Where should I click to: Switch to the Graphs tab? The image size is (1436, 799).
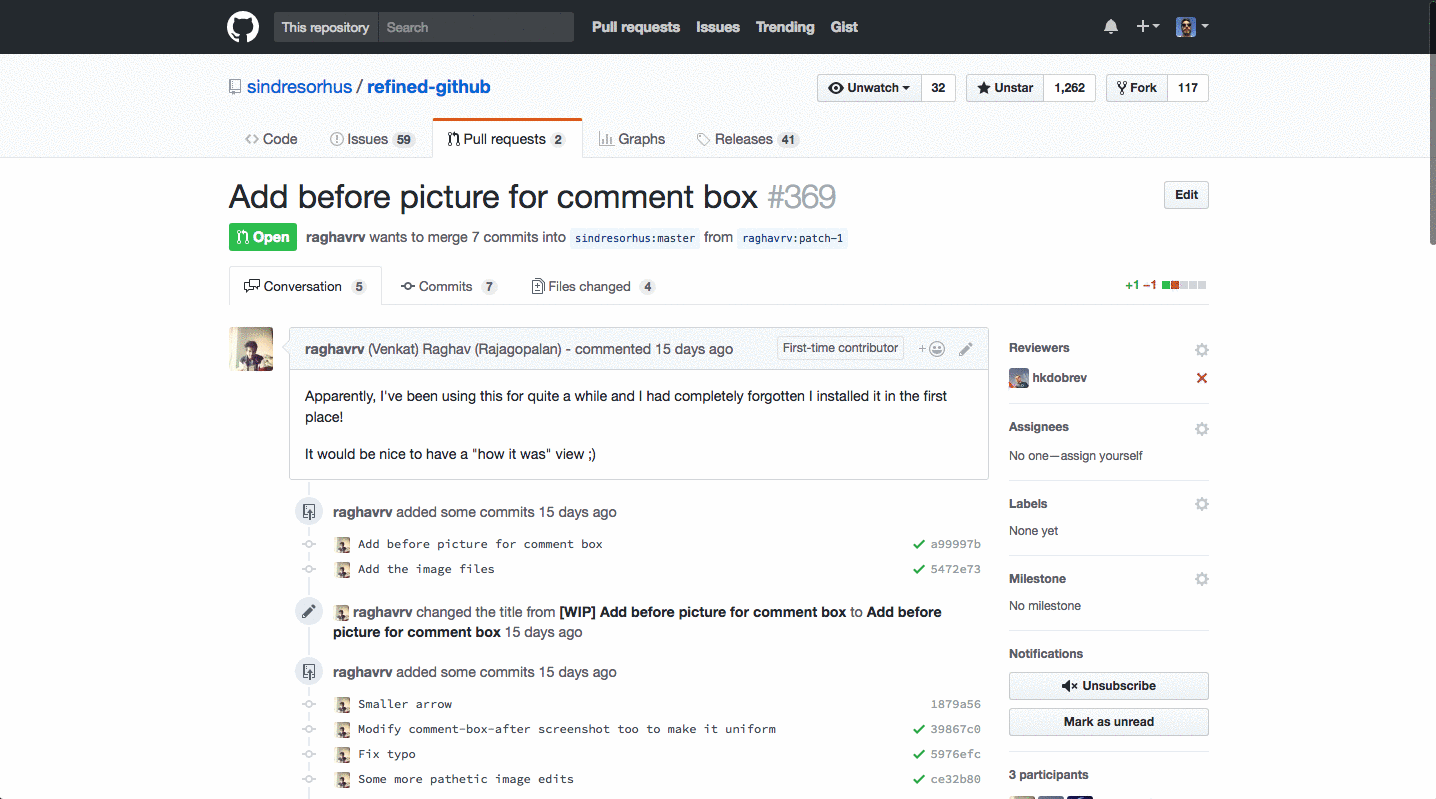point(632,139)
